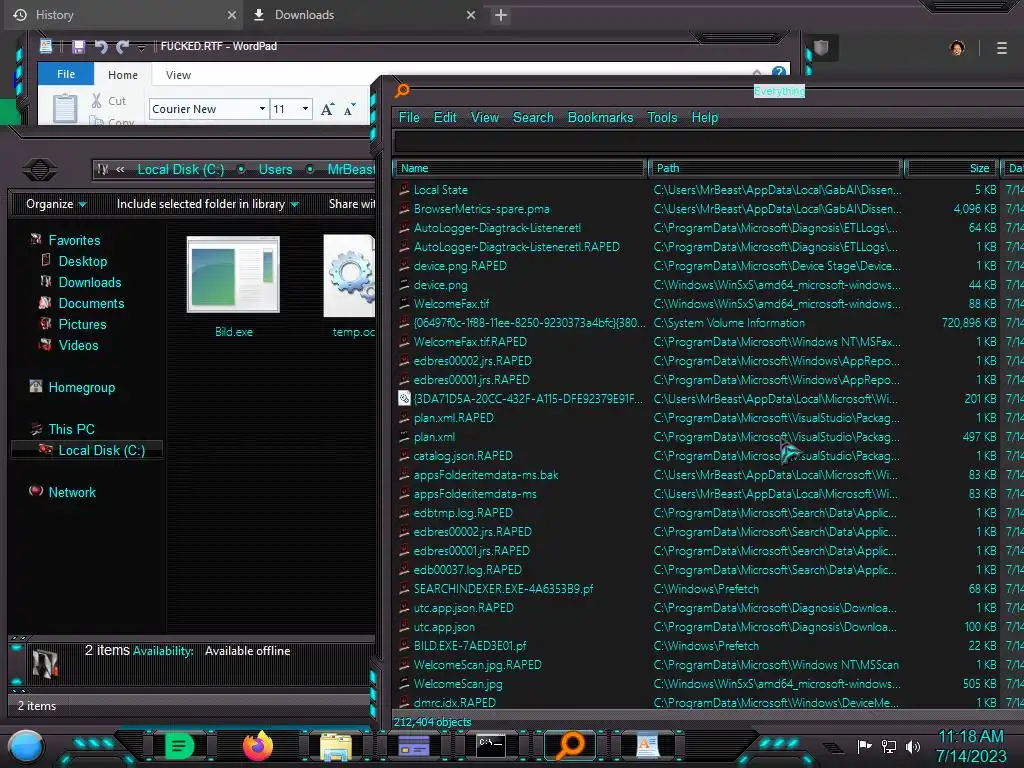Click the MrBeast breadcrumb in Explorer
The image size is (1024, 768).
(x=351, y=169)
